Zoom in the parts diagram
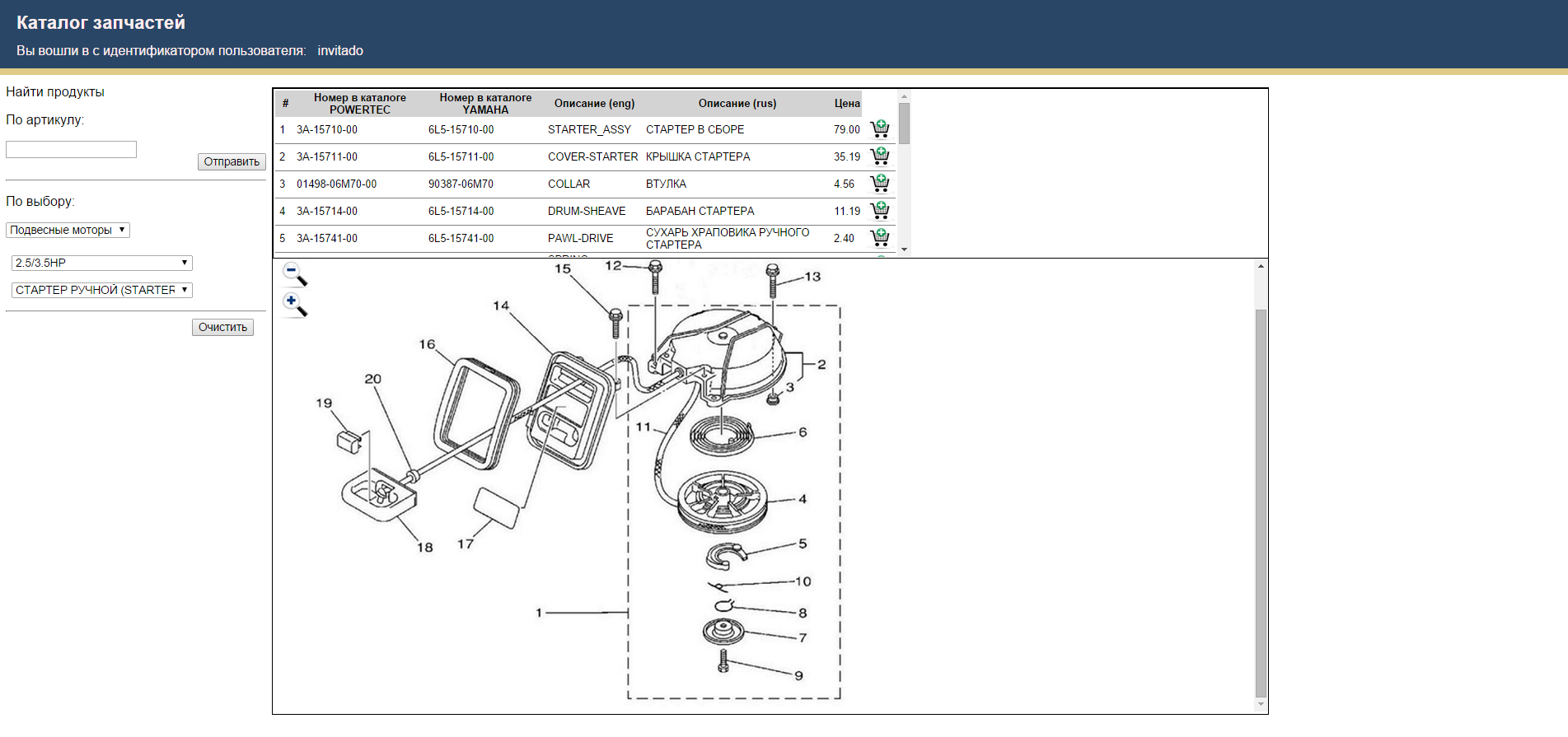 (x=295, y=305)
